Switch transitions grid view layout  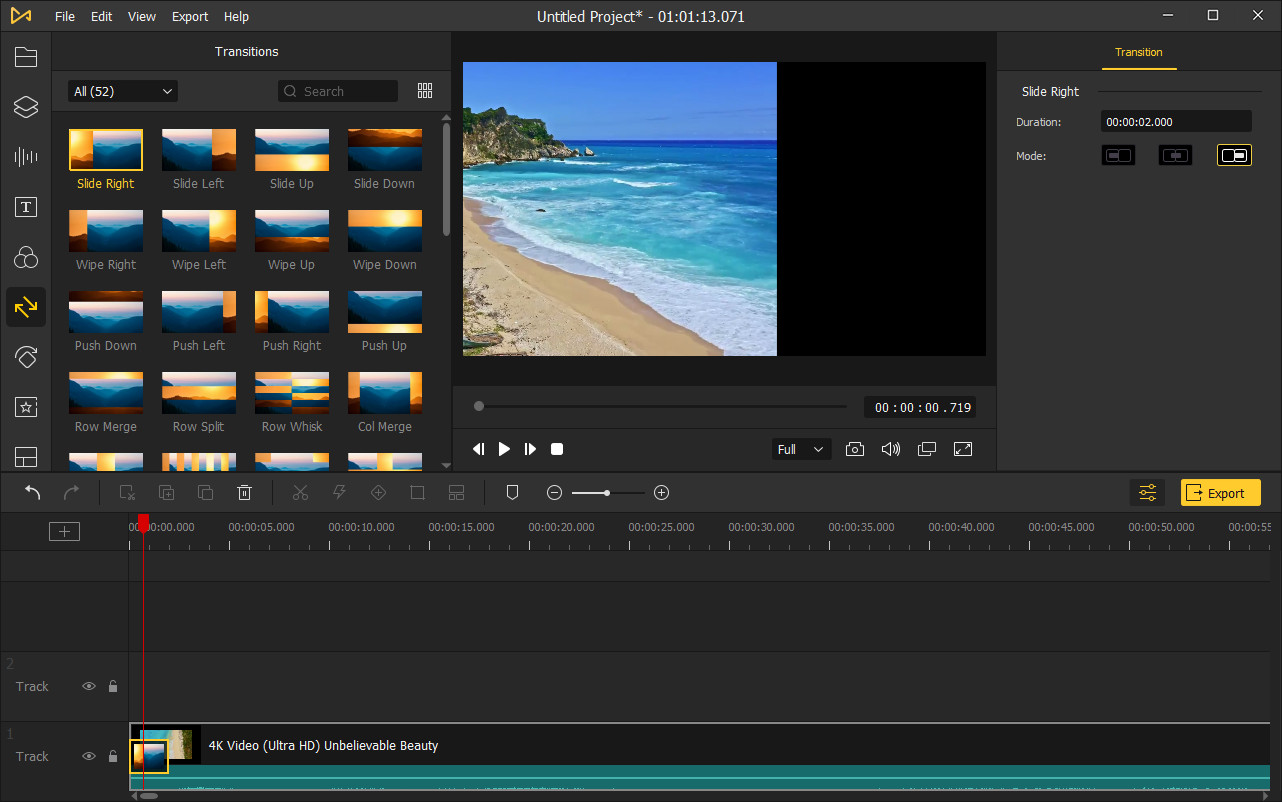(x=425, y=91)
